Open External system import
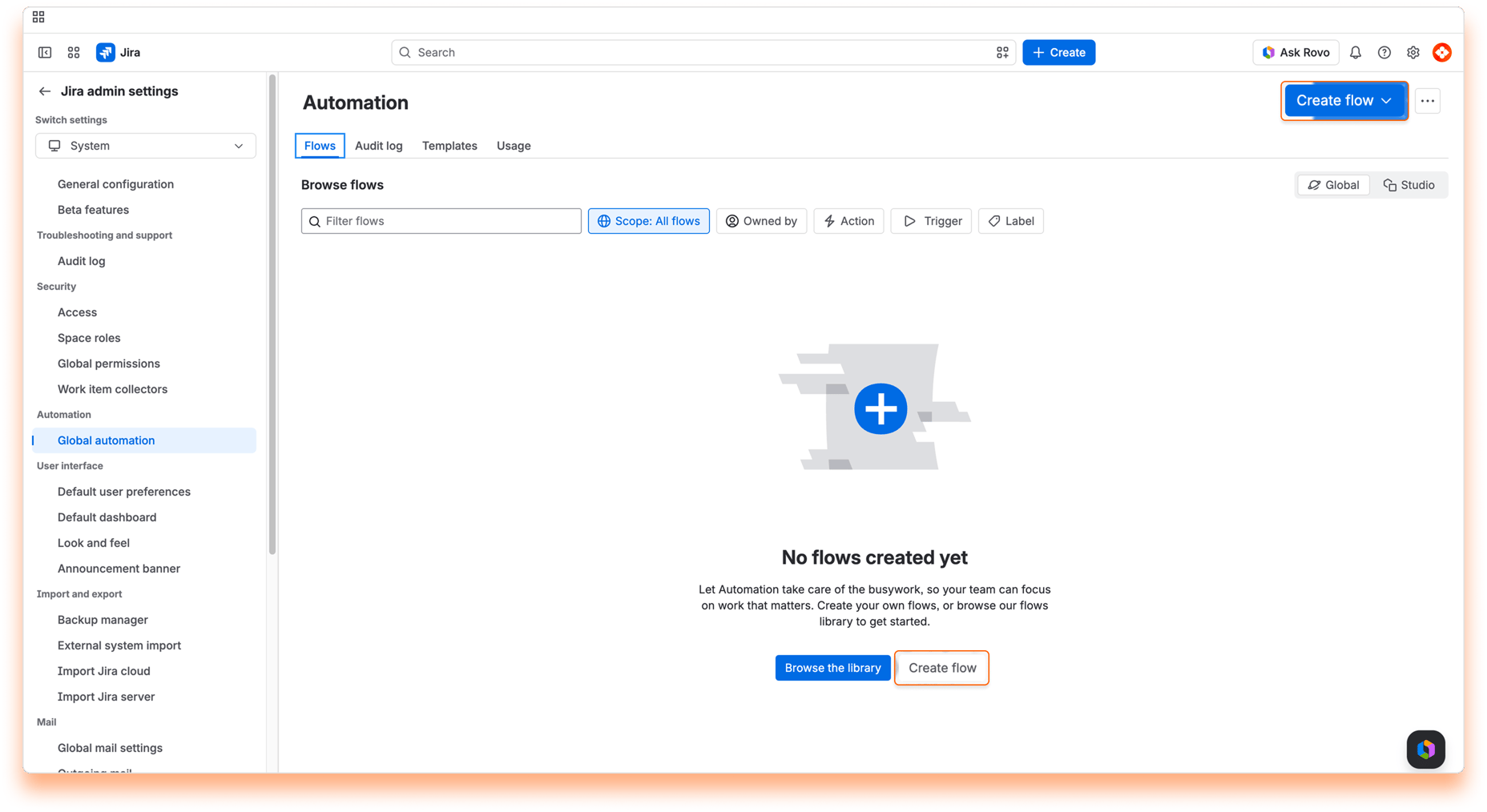 (144, 645)
